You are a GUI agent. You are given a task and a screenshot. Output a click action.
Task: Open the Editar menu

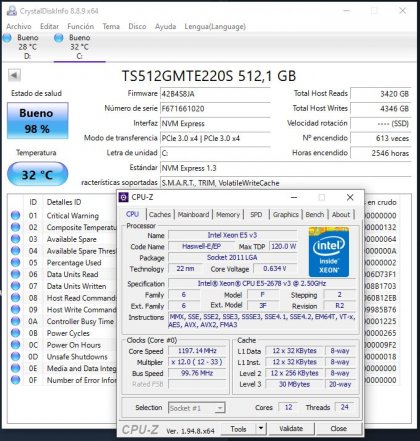[x=49, y=26]
